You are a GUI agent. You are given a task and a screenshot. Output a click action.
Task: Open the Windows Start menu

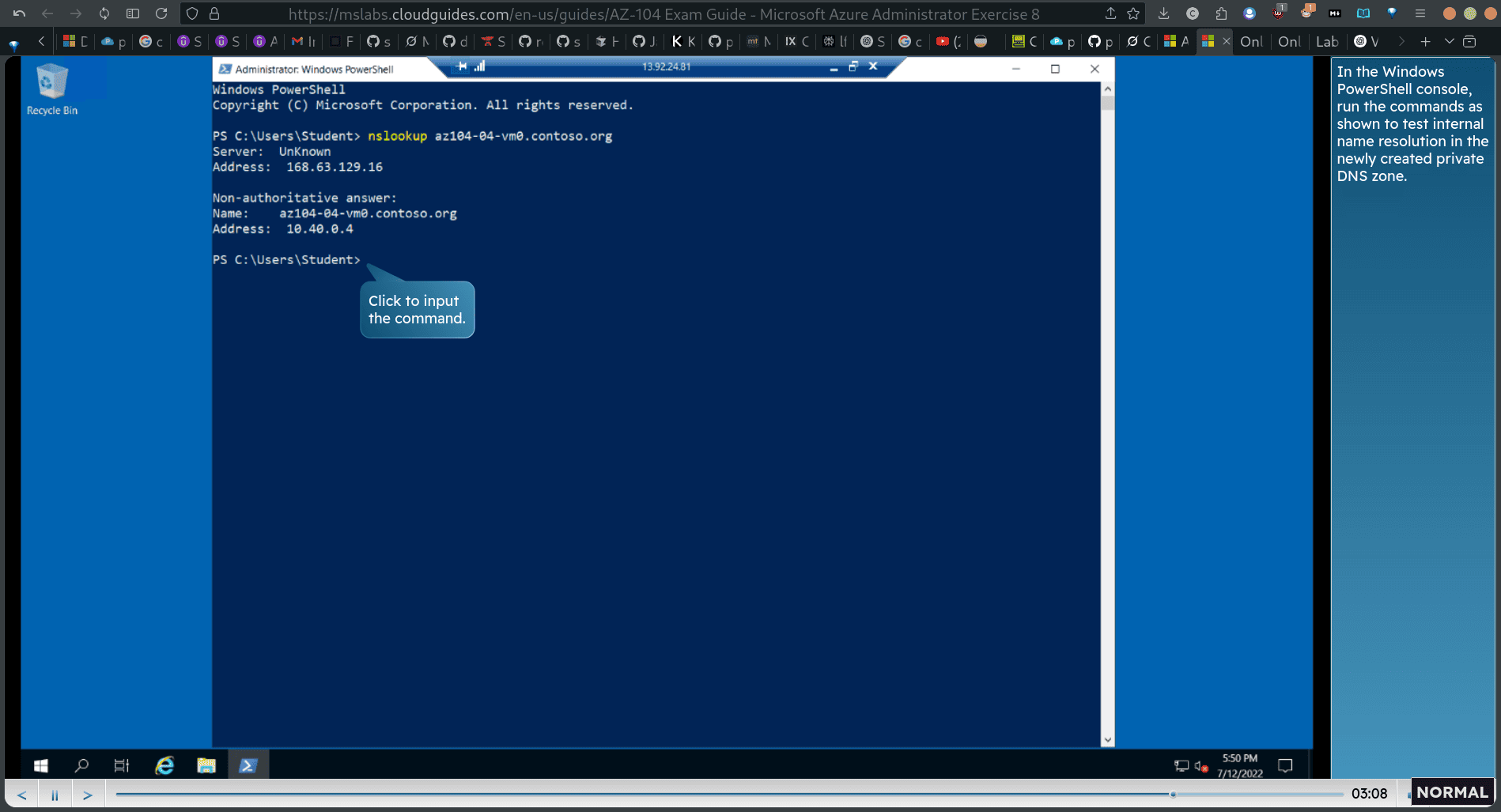(x=41, y=765)
